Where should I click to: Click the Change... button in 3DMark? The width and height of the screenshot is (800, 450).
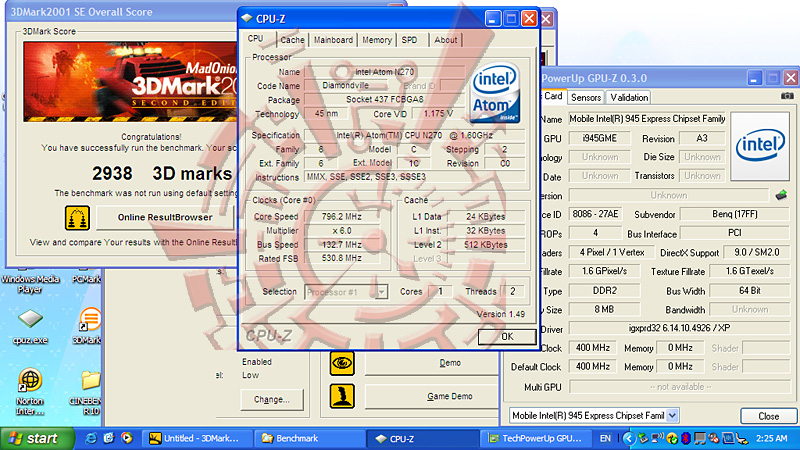tap(271, 399)
